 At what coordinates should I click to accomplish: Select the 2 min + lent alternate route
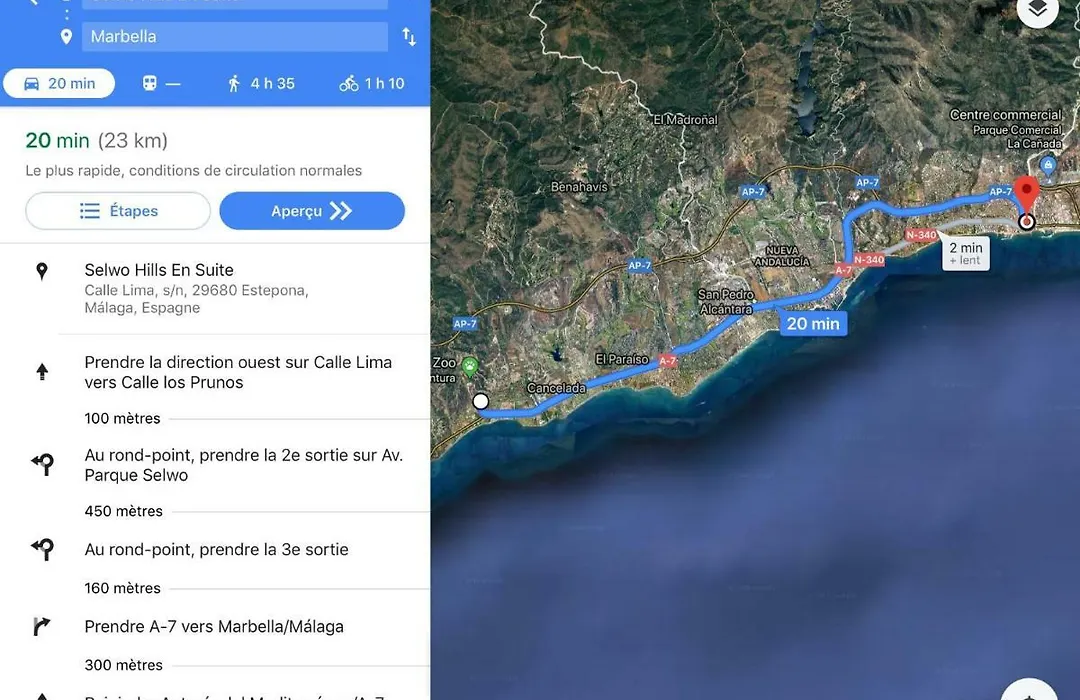[966, 254]
